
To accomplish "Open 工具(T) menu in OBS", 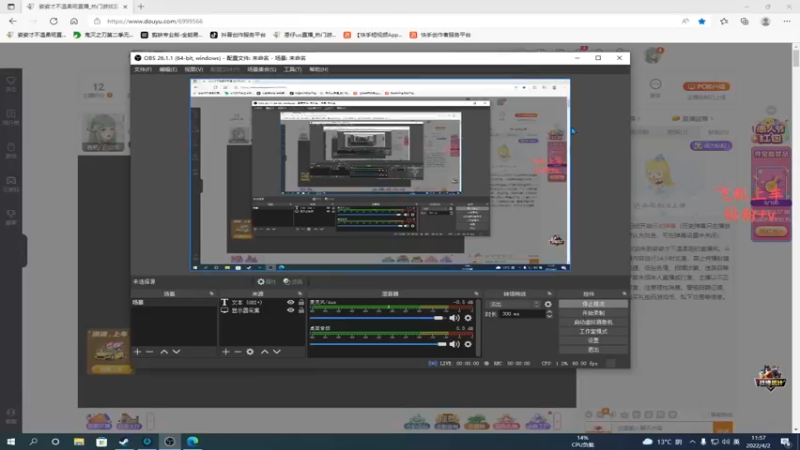I will [x=293, y=69].
